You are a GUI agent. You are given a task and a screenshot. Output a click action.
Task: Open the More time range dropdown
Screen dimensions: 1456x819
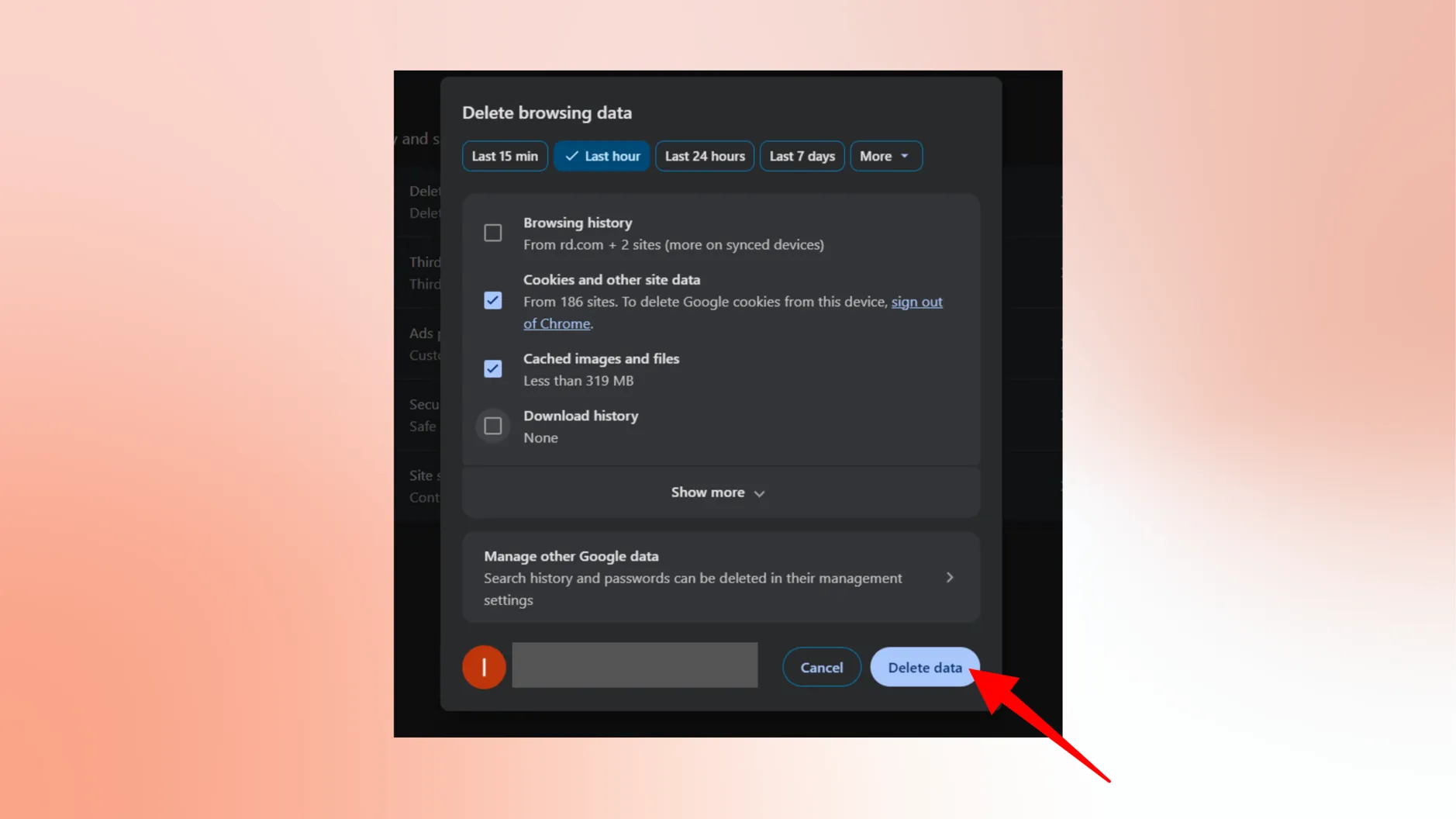(885, 156)
